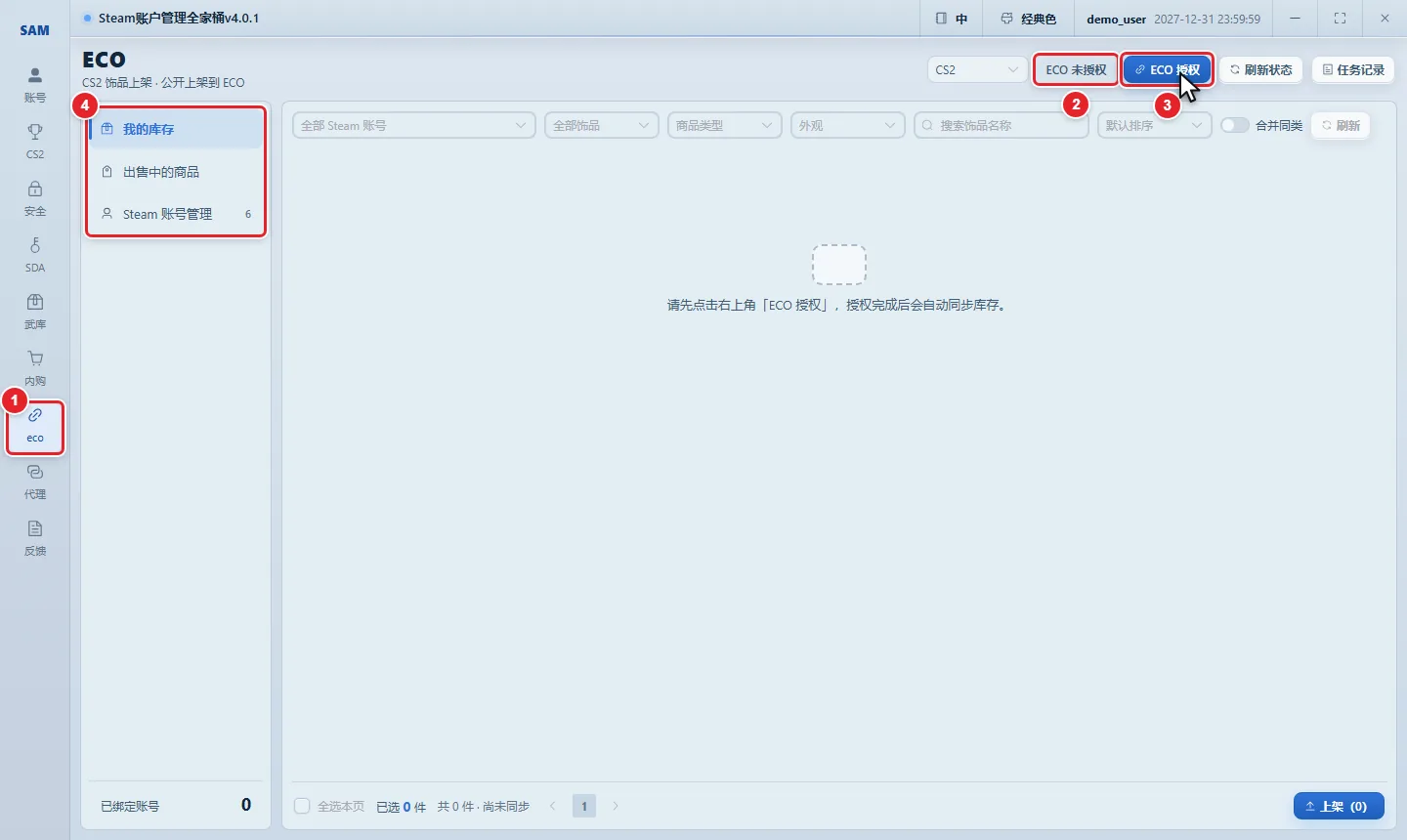Click the blue ECO 授权 button

1167,69
